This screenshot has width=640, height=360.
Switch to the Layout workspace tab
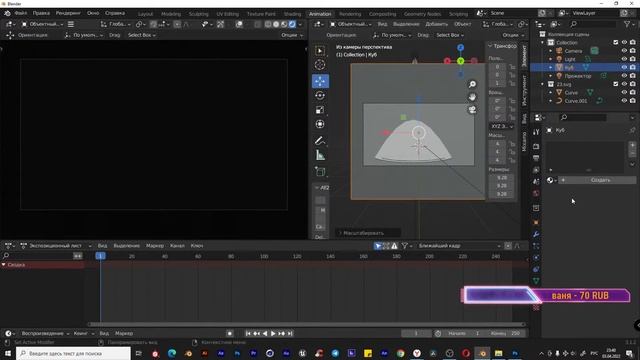pyautogui.click(x=145, y=14)
